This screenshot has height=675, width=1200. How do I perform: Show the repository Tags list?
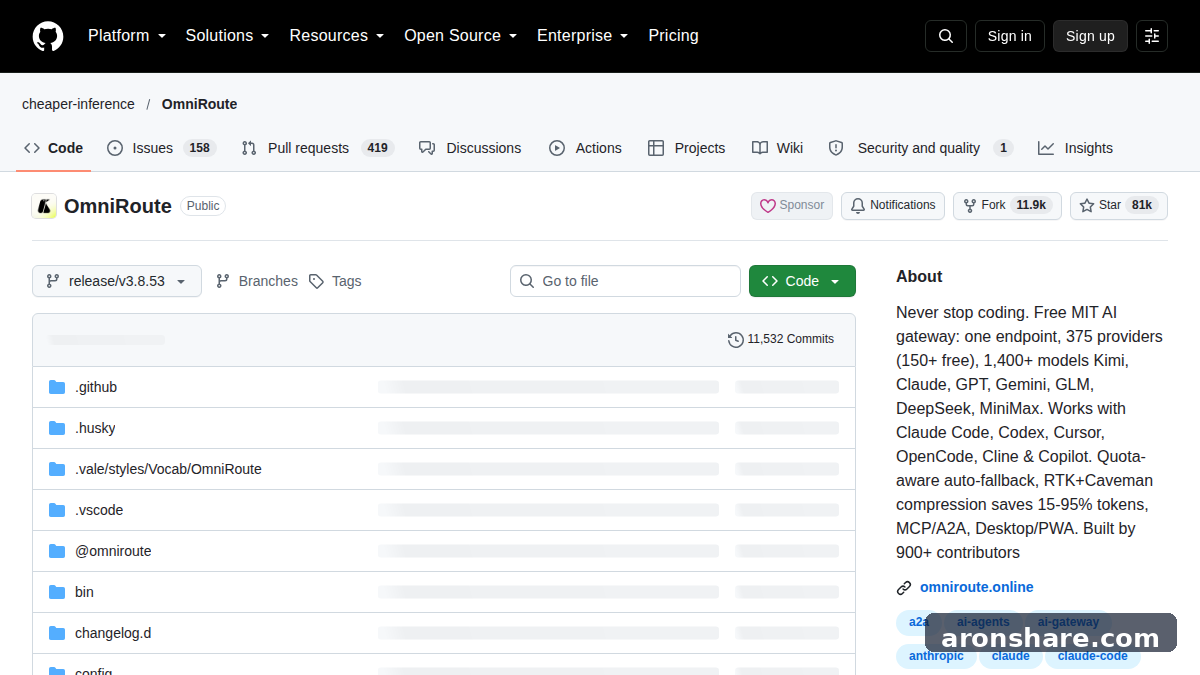[335, 281]
